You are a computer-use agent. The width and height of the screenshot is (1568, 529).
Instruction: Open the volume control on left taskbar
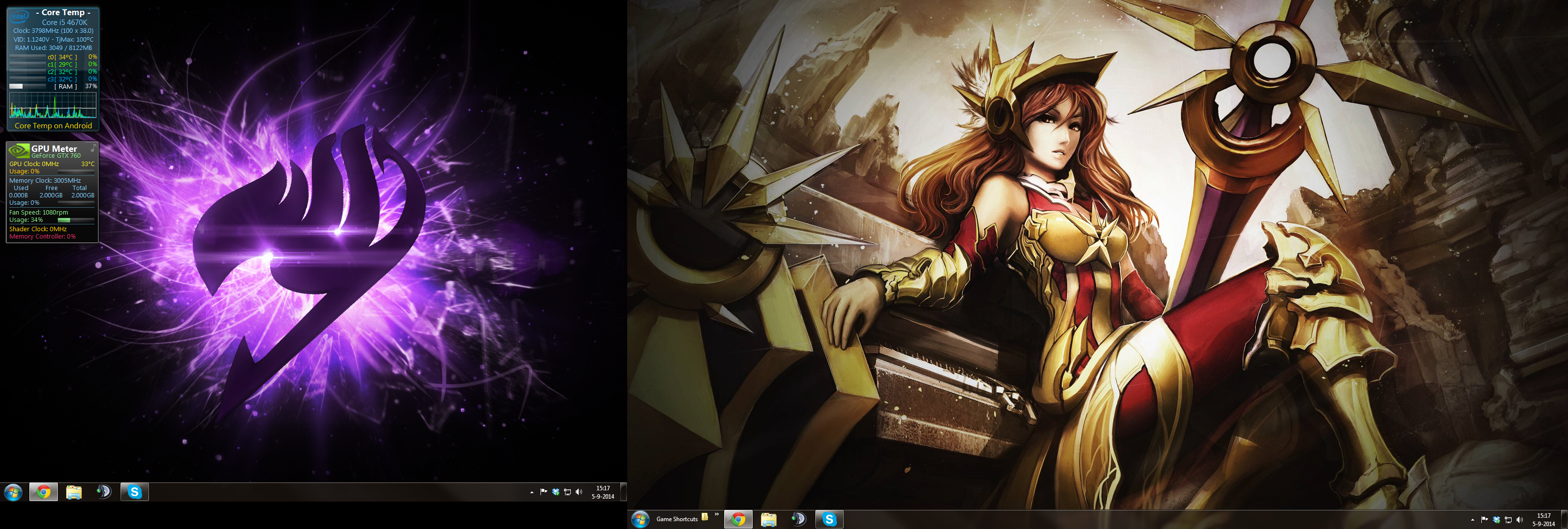(579, 492)
